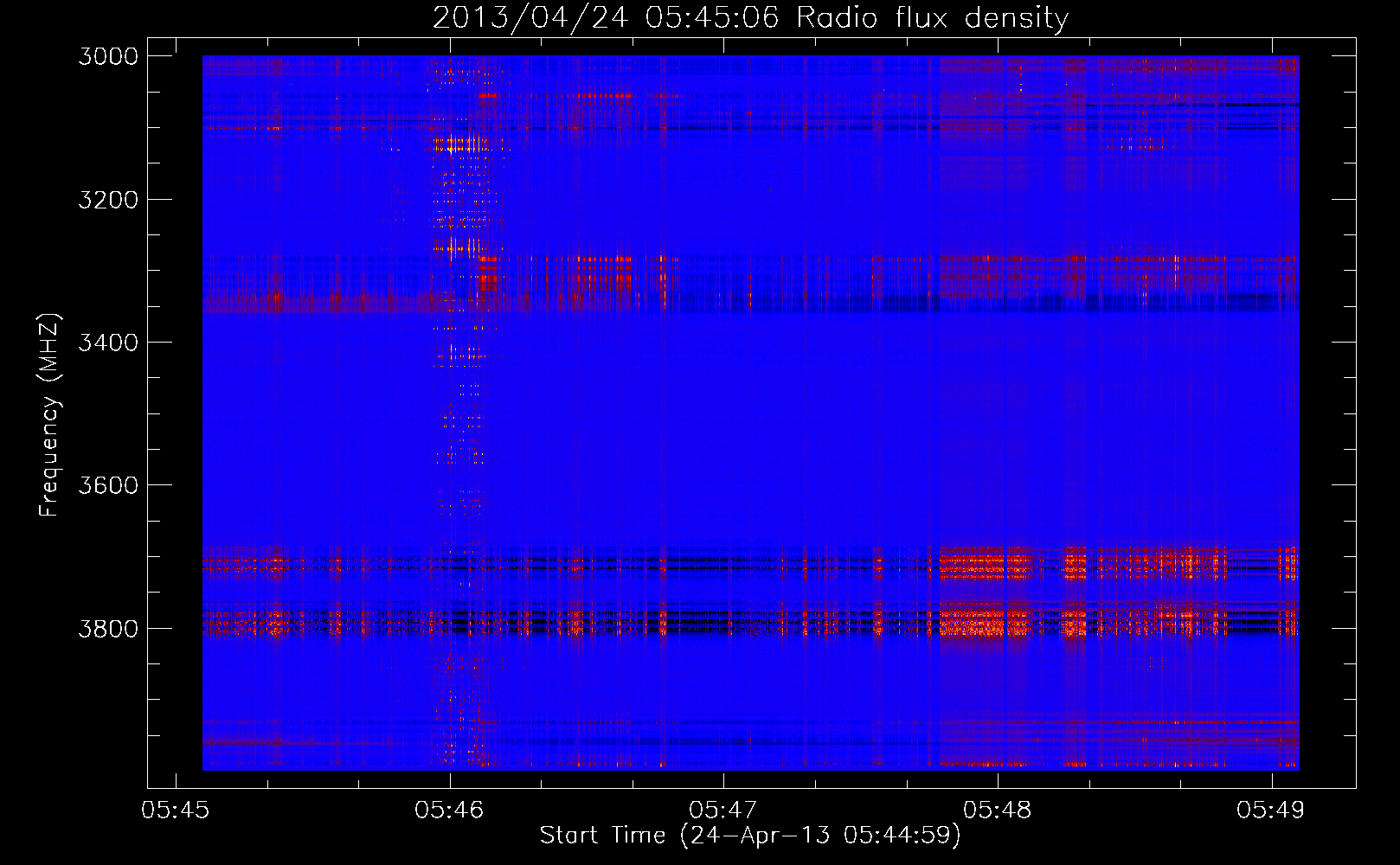Select the 05:45 time axis label
Viewport: 1400px width, 865px height.
[176, 810]
